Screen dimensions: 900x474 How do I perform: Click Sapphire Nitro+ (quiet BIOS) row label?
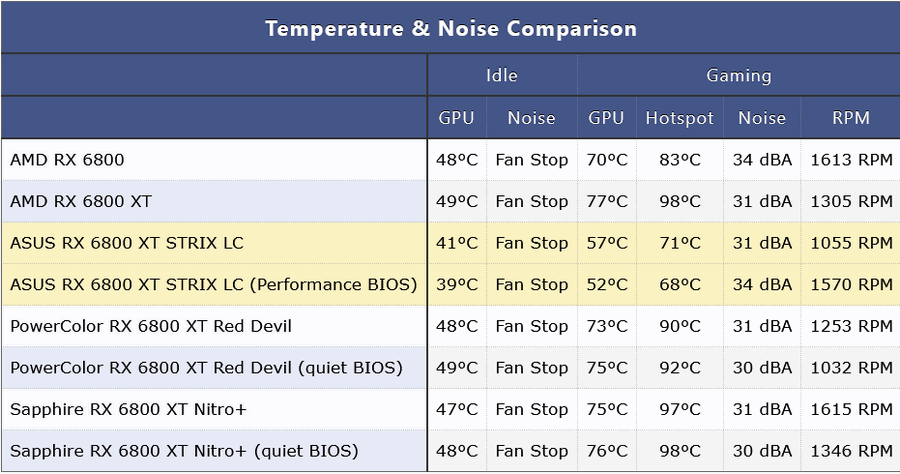[x=184, y=451]
